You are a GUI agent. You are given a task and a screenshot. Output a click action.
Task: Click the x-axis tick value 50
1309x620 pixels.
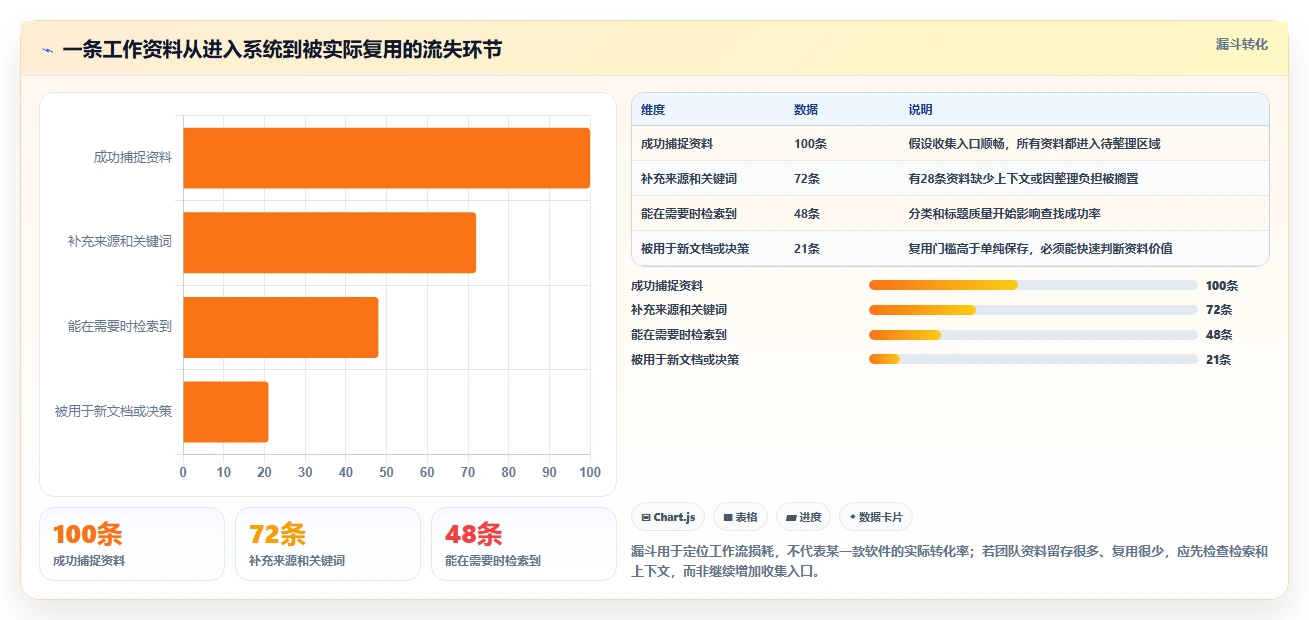click(386, 472)
